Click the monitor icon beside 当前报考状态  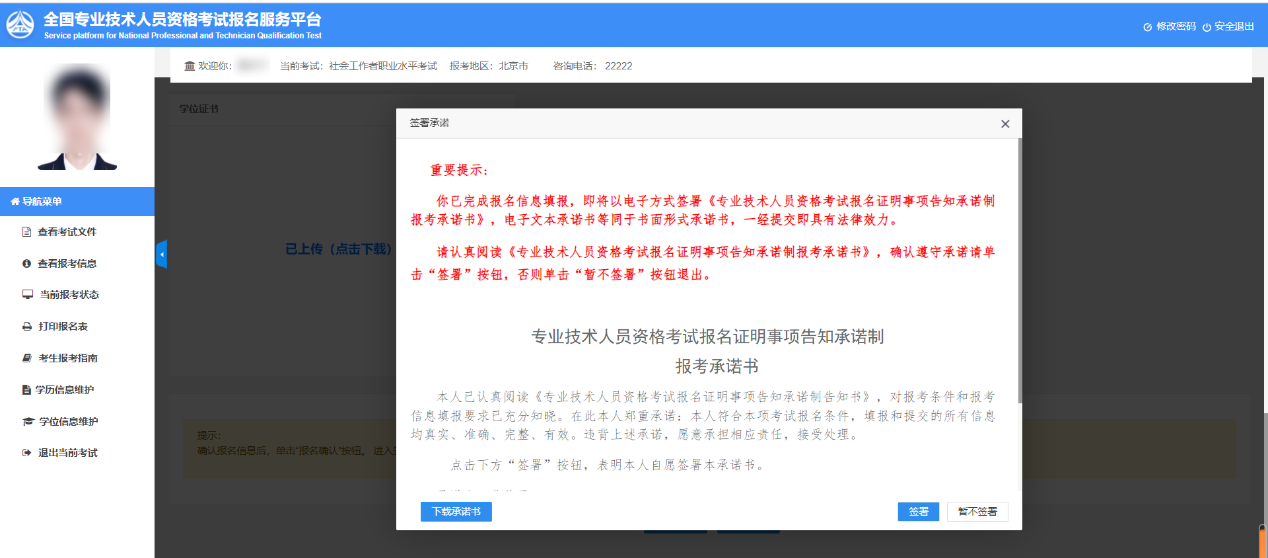tap(27, 295)
